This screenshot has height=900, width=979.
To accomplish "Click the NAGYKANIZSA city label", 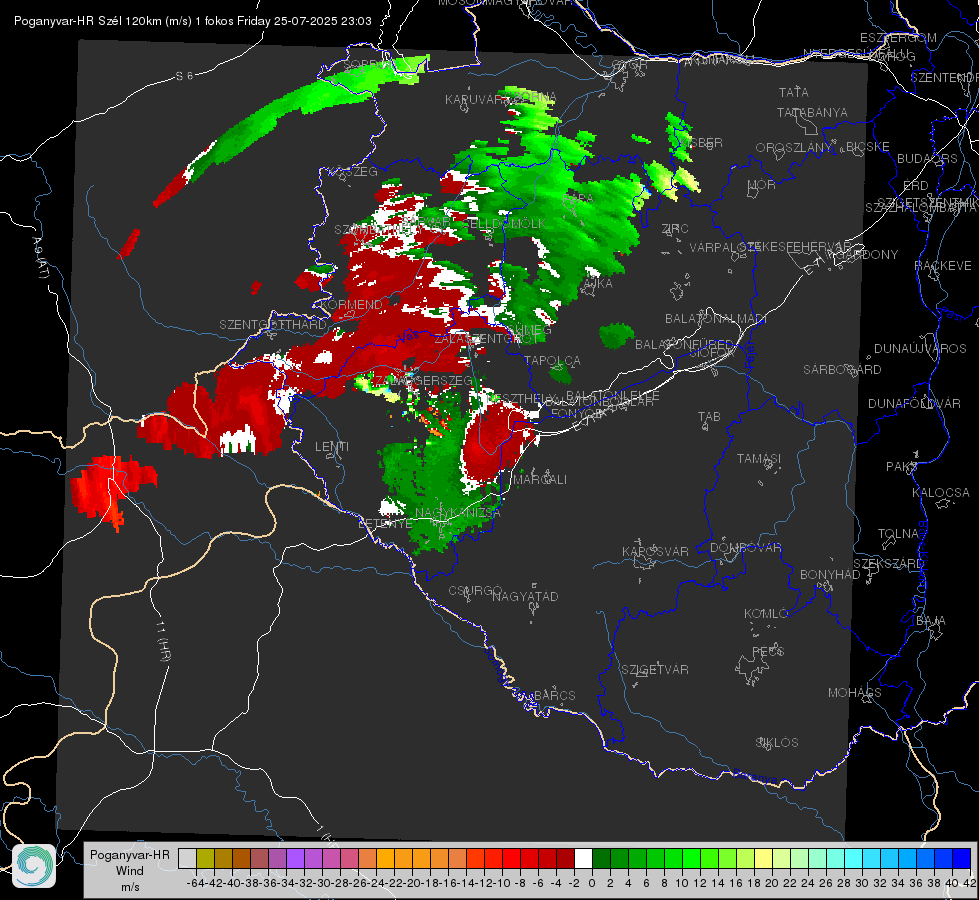I will [x=458, y=513].
